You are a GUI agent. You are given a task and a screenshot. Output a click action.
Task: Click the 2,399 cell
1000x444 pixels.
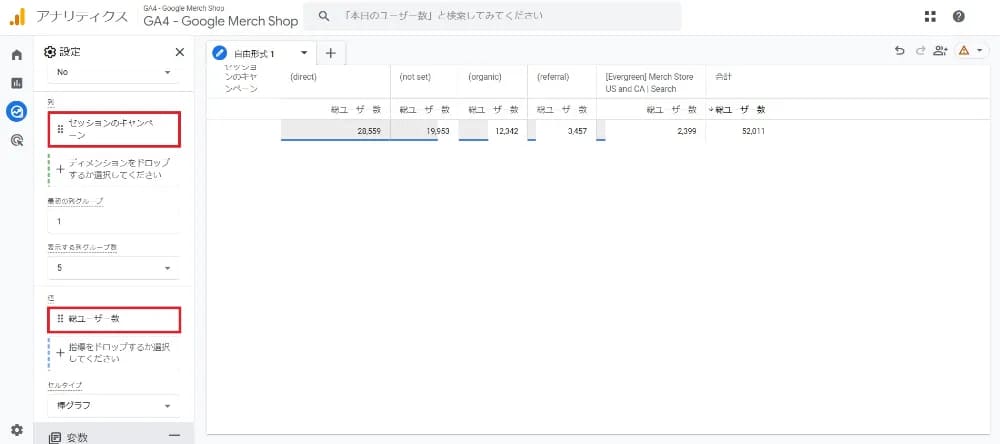[x=651, y=131]
